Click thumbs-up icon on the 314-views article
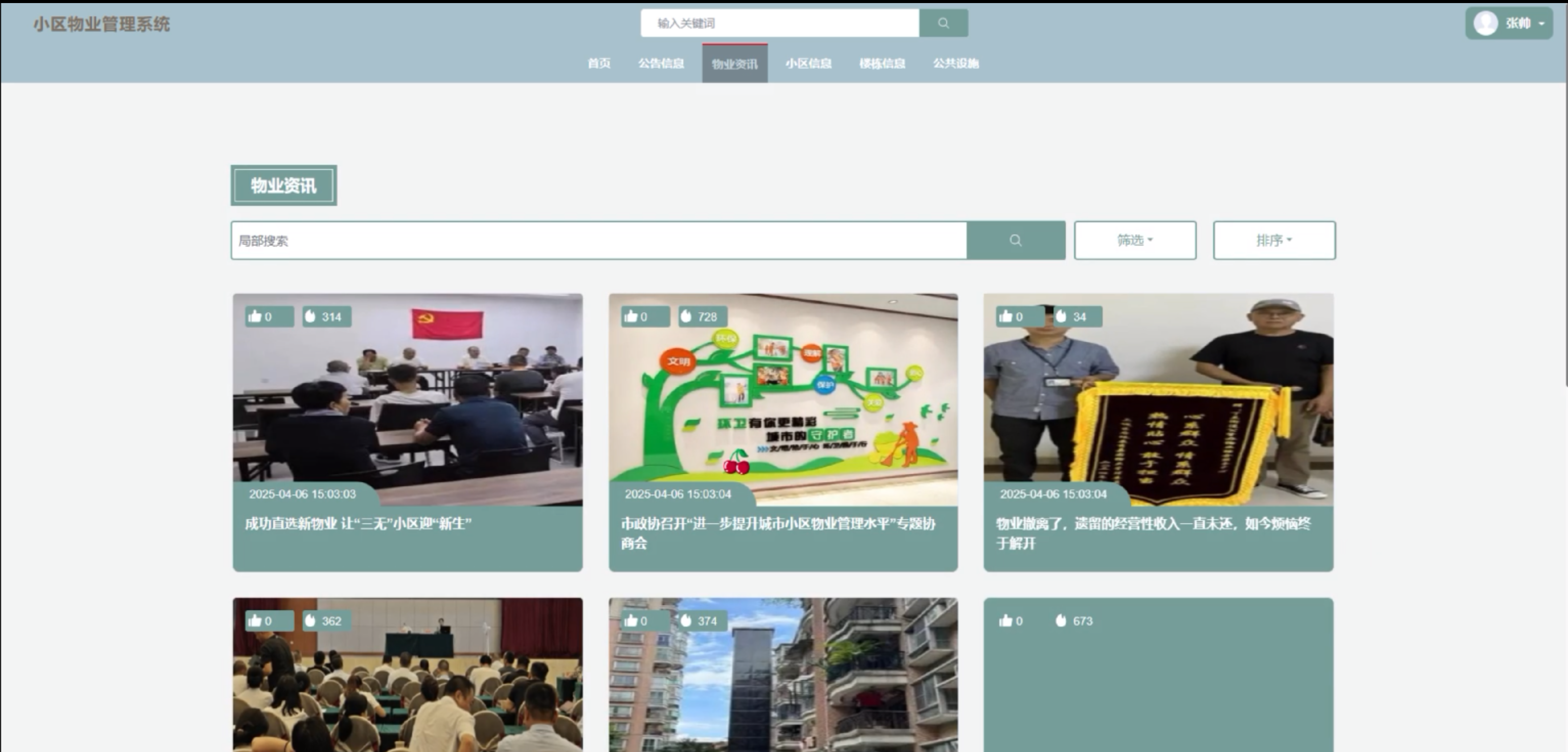 click(x=255, y=316)
